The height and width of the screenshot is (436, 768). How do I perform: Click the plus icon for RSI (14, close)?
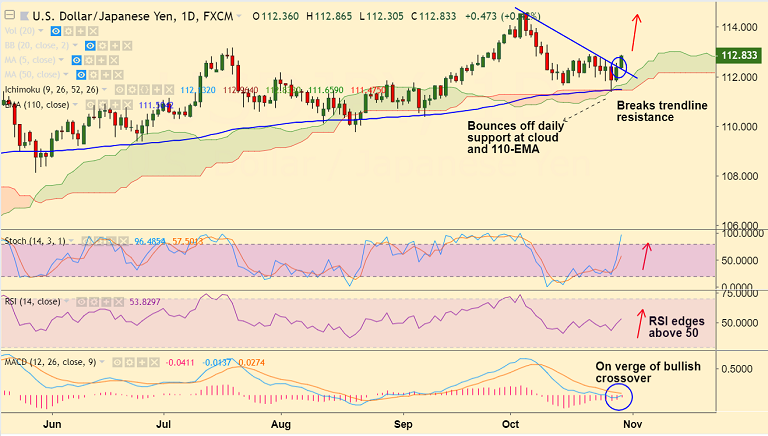pyautogui.click(x=106, y=302)
